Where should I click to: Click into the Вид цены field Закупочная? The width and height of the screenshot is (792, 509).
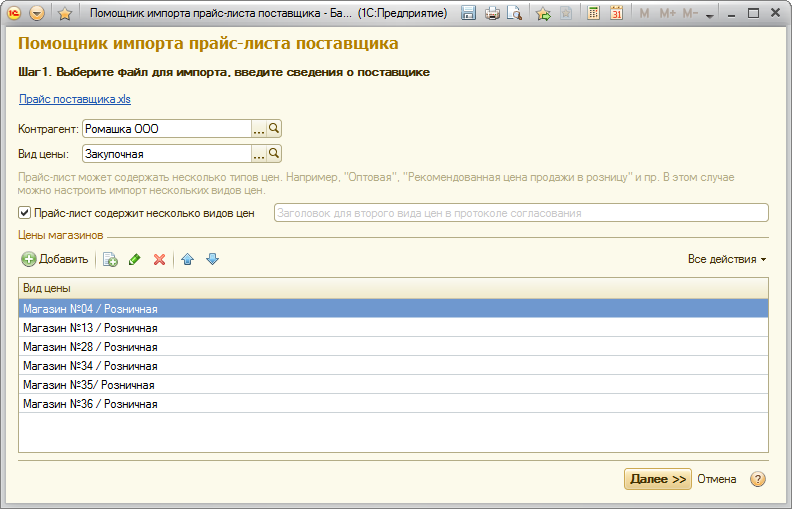[x=167, y=154]
